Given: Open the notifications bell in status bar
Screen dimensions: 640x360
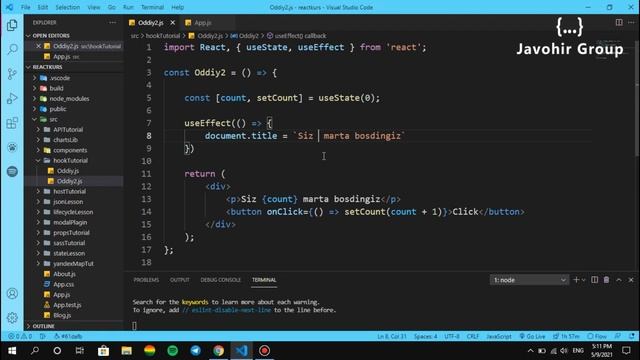Looking at the screenshot, I should pyautogui.click(x=631, y=336).
